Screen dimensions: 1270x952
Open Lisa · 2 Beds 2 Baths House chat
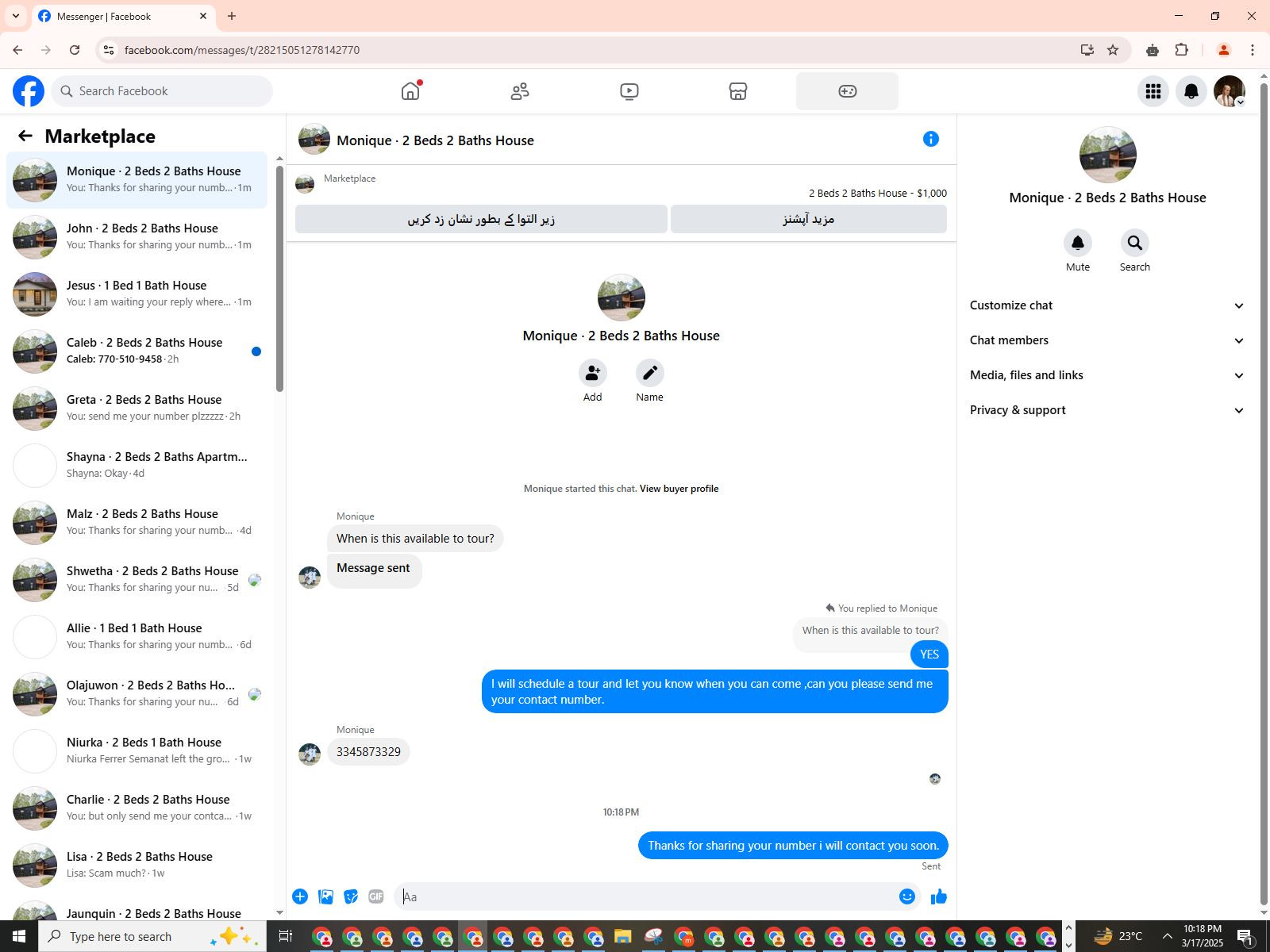[137, 866]
